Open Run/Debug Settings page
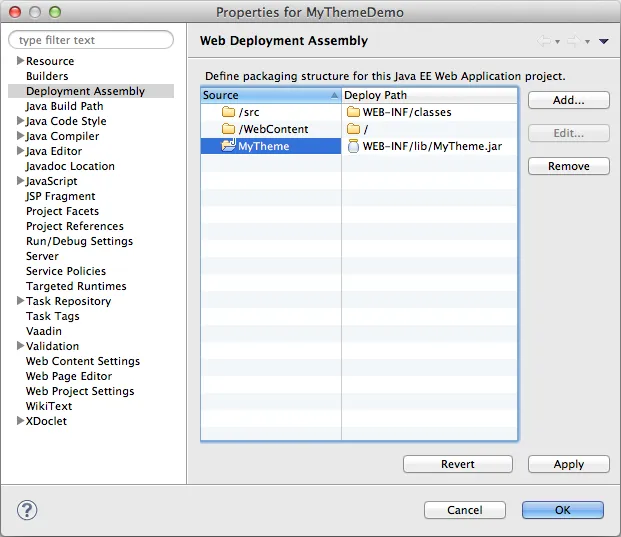 [x=80, y=241]
